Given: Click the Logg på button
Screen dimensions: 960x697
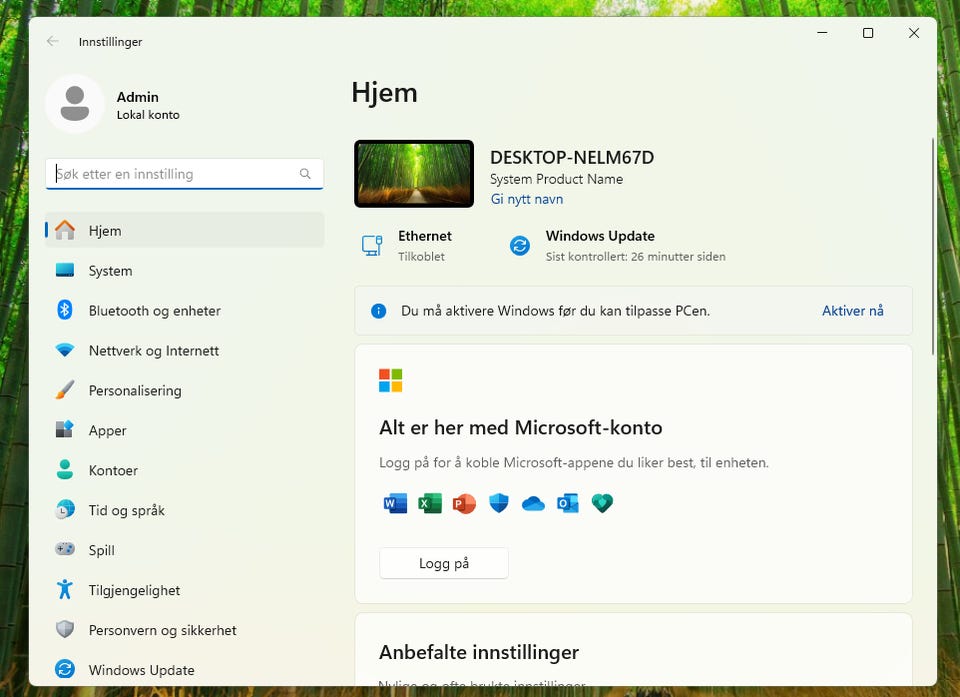Looking at the screenshot, I should (x=444, y=563).
